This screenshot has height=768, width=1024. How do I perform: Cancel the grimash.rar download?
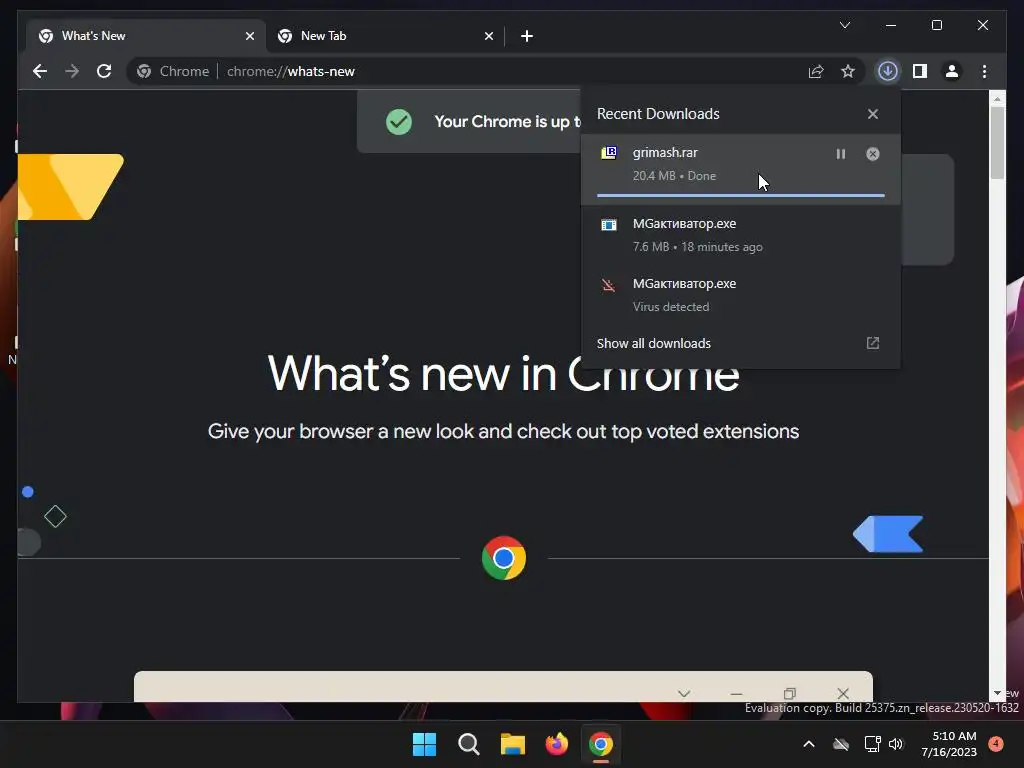pos(872,154)
